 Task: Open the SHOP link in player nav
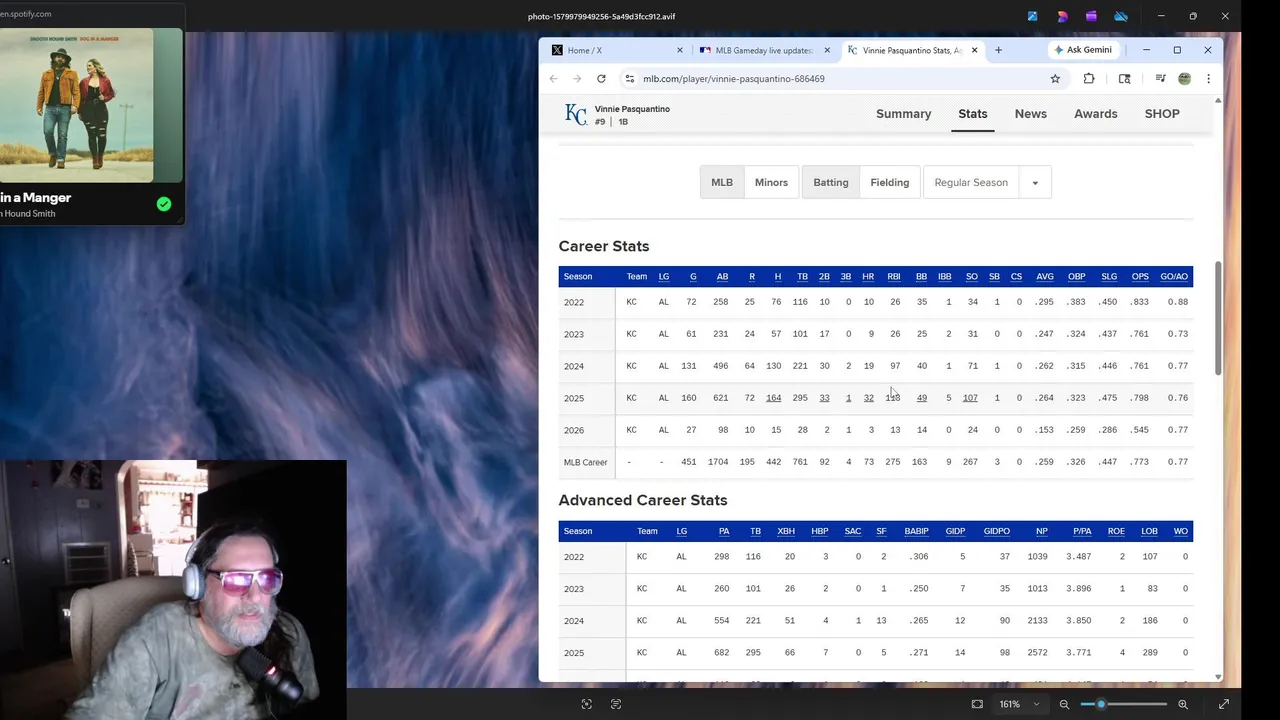pos(1162,114)
